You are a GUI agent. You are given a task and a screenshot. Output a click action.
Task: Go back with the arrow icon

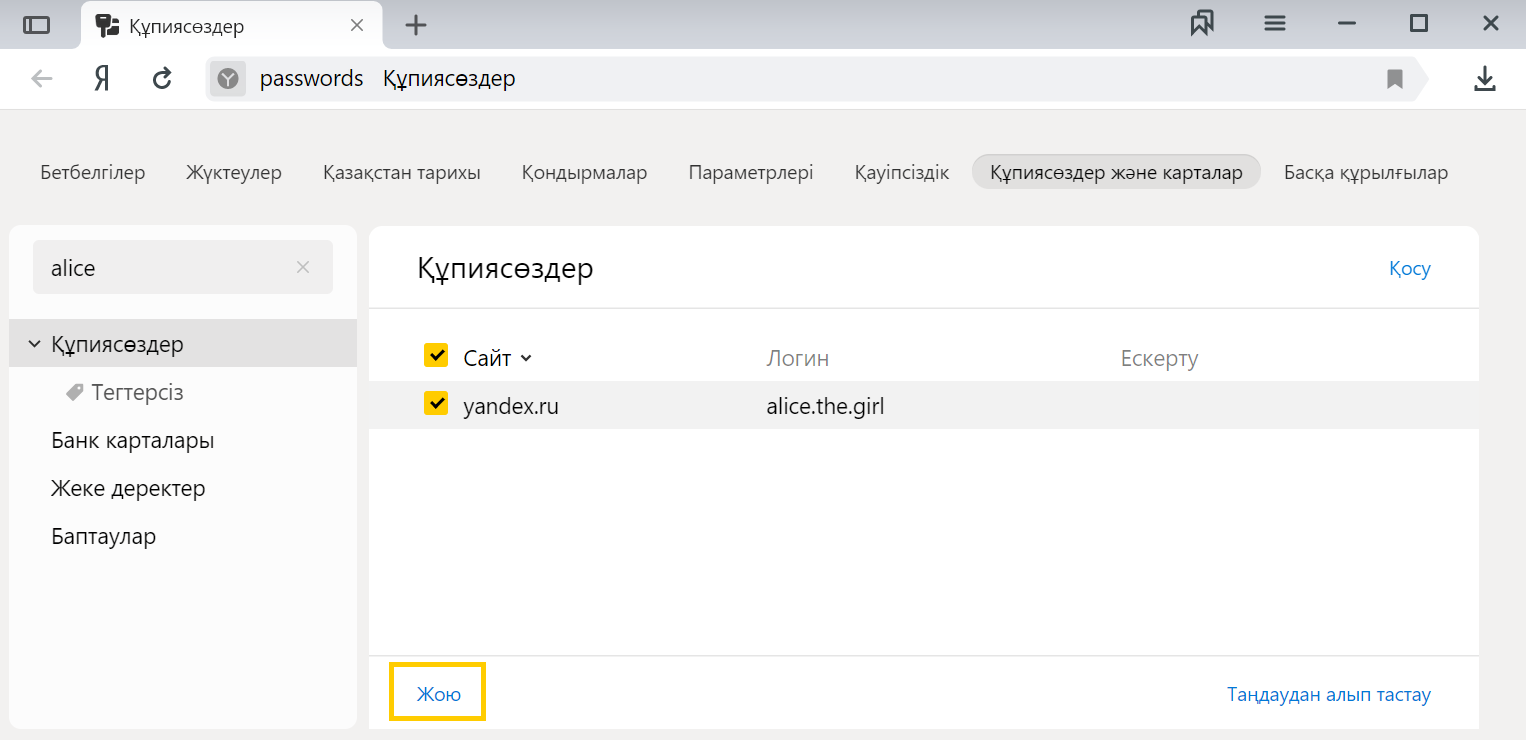click(41, 78)
